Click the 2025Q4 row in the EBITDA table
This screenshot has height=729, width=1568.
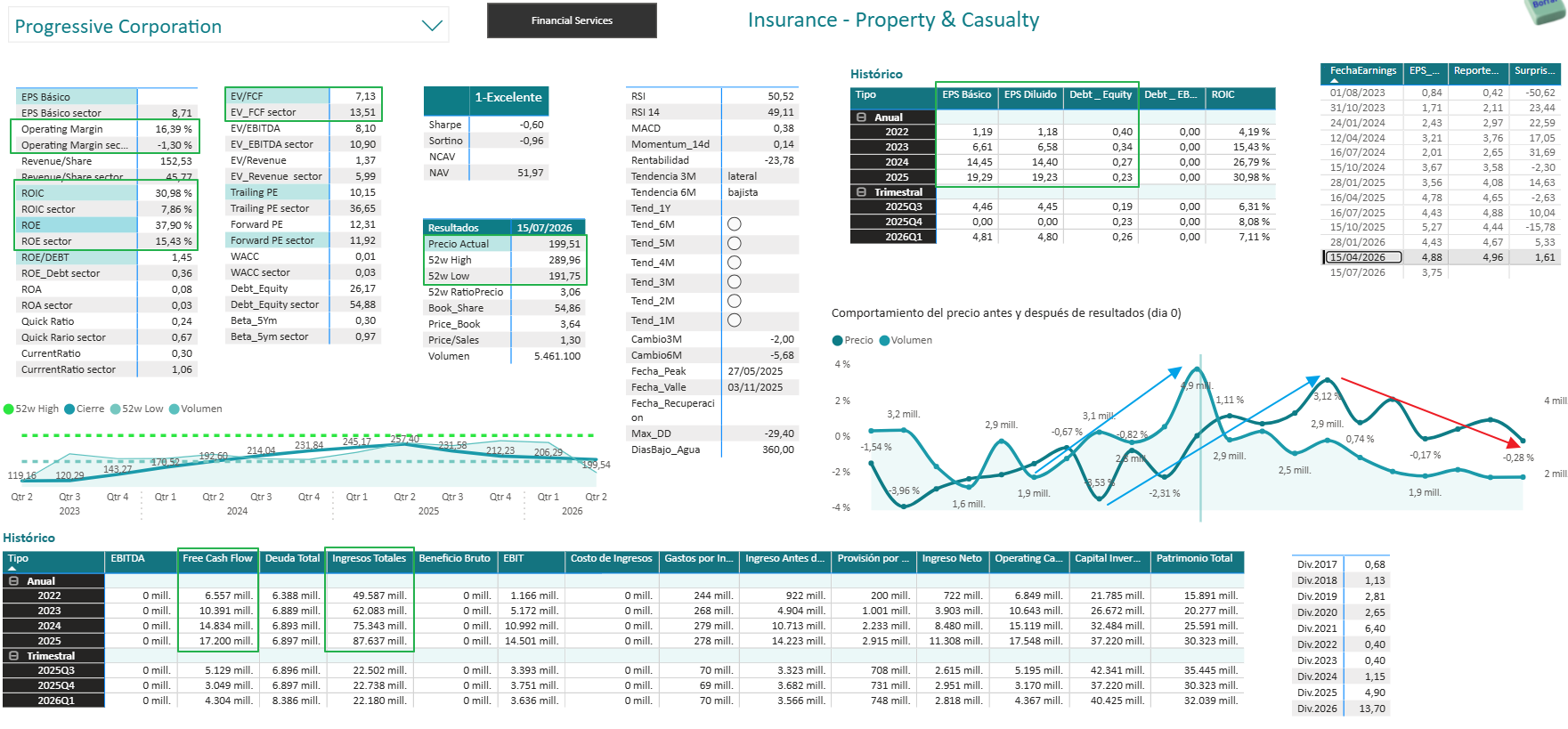tap(622, 685)
